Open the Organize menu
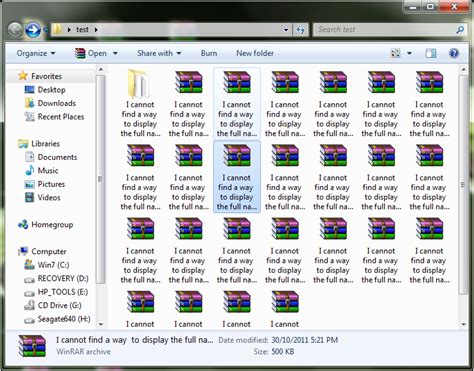The width and height of the screenshot is (474, 371). point(36,53)
